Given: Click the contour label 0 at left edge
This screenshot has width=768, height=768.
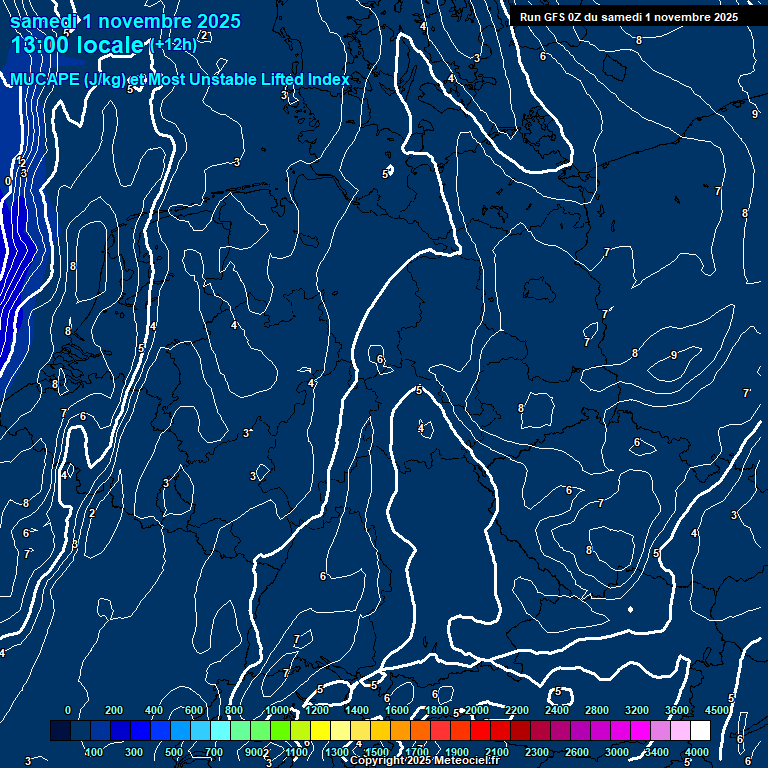Looking at the screenshot, I should (x=8, y=181).
